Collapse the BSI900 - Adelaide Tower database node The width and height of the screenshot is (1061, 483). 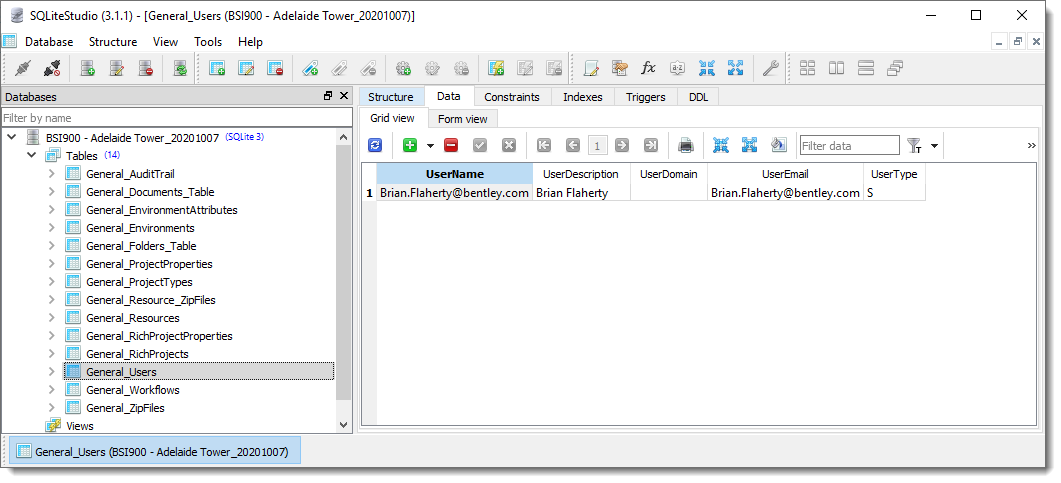point(12,137)
